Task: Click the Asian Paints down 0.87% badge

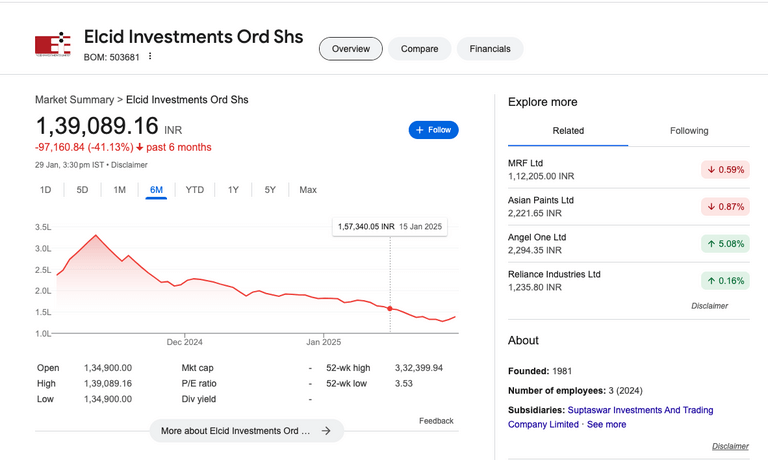Action: coord(726,206)
